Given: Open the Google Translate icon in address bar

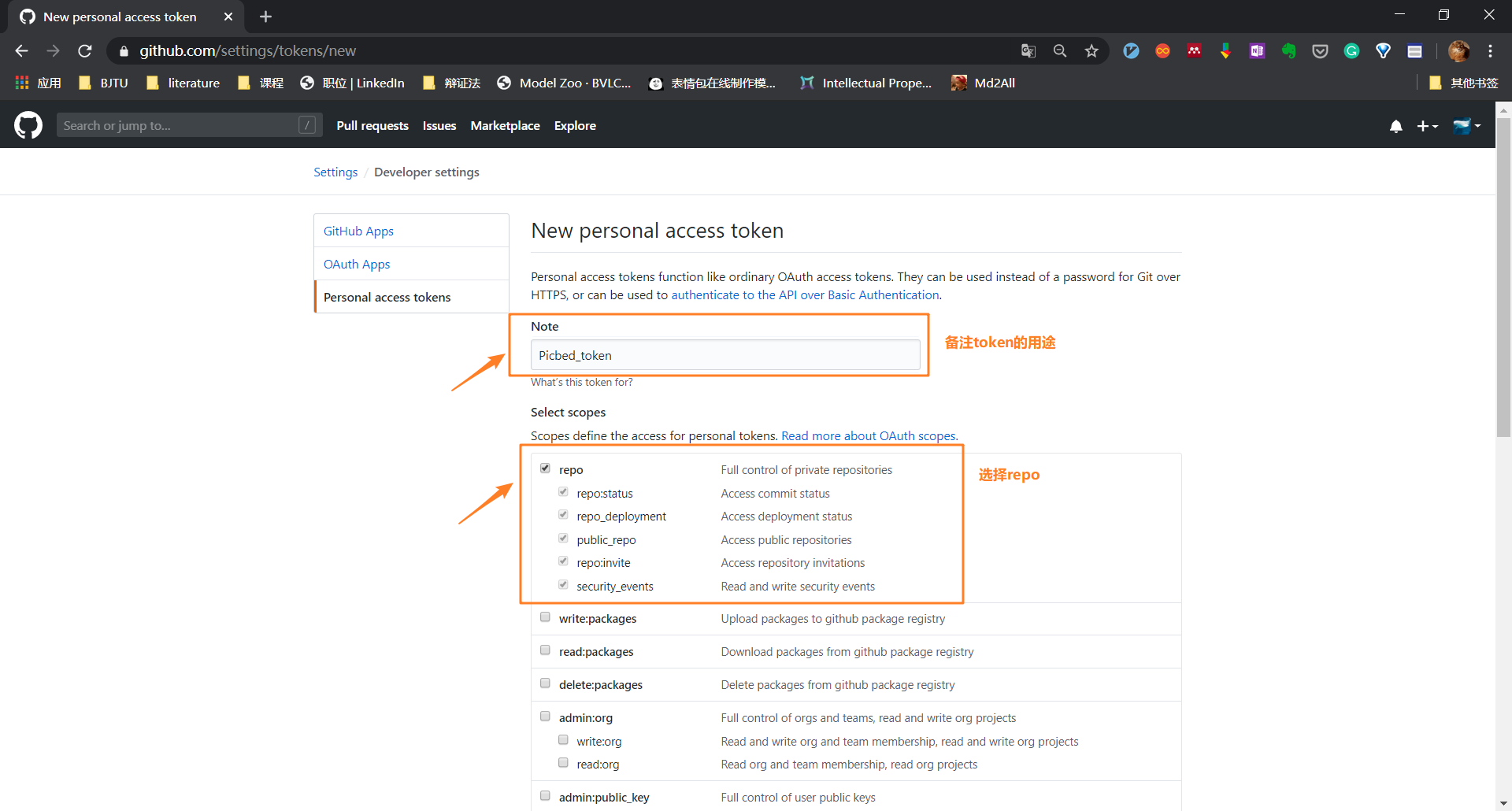Looking at the screenshot, I should pos(1028,51).
